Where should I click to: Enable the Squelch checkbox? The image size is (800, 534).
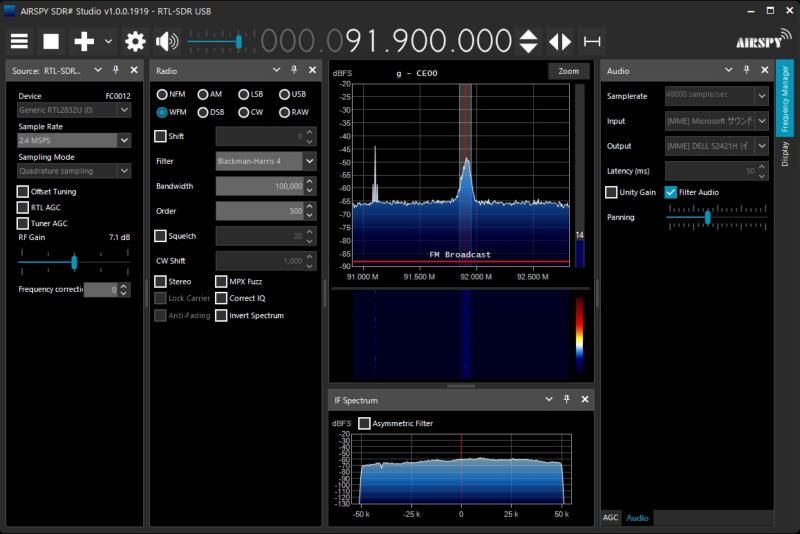pos(160,236)
